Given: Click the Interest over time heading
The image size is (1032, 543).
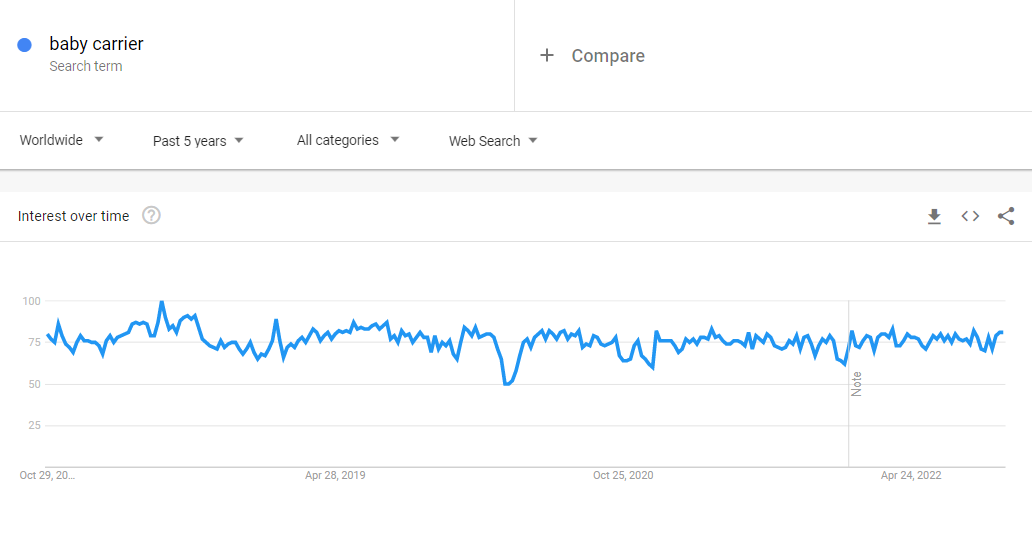Looking at the screenshot, I should [73, 216].
